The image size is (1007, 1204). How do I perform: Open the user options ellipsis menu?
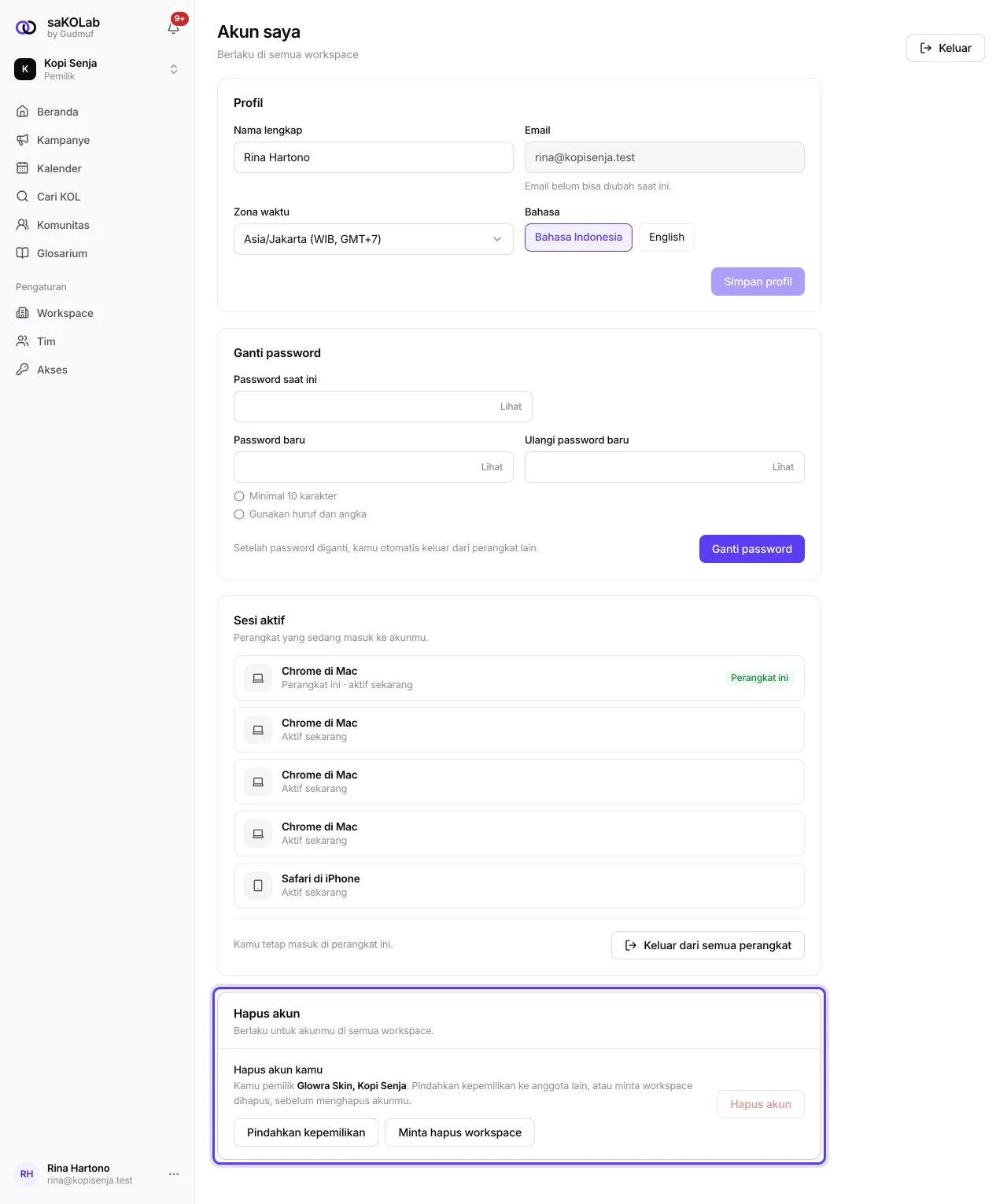click(174, 1174)
